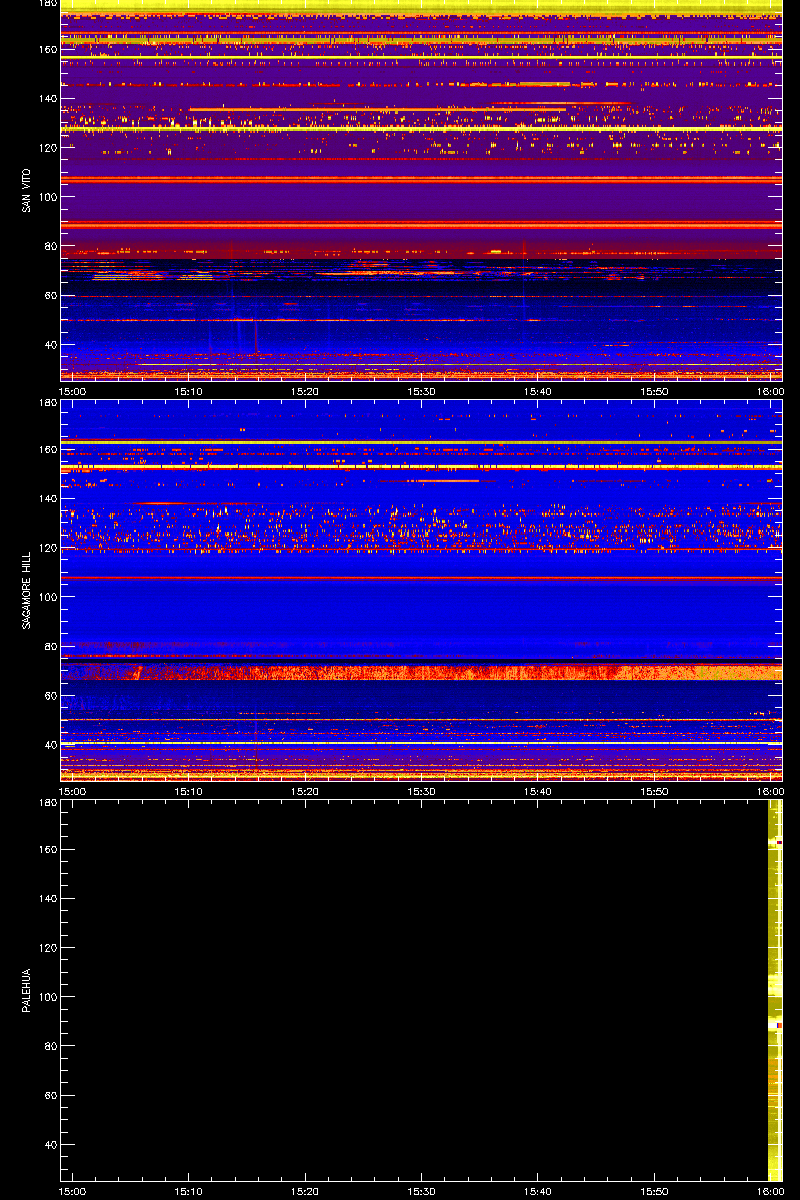Click the SAN VITO station label

(x=27, y=191)
